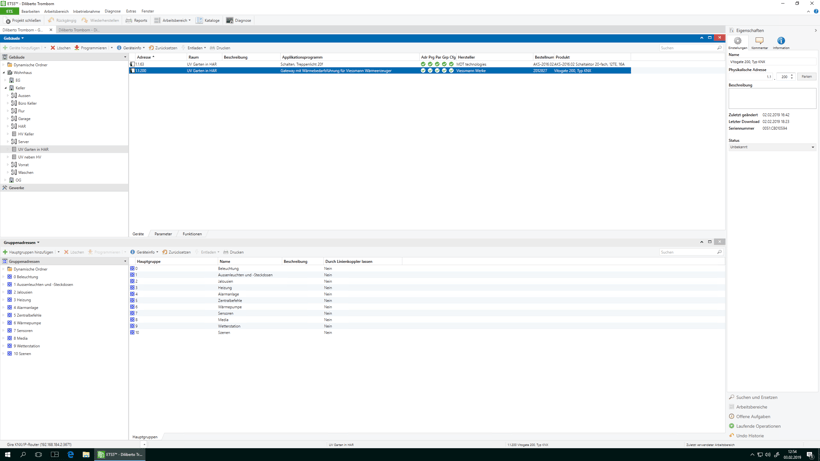820x461 pixels.
Task: Open Suchen und Ersetzen panel
Action: (x=756, y=397)
